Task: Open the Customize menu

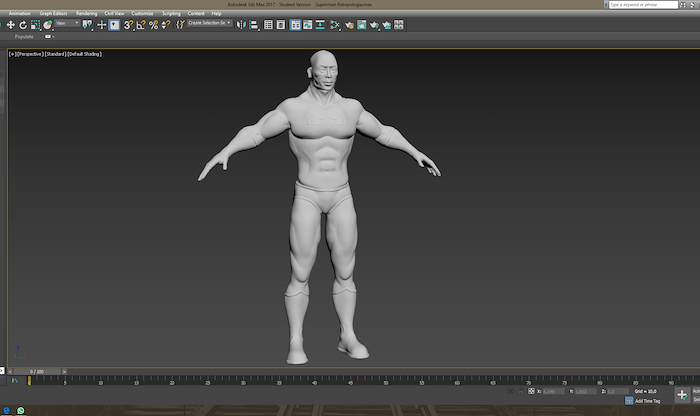Action: click(x=142, y=13)
